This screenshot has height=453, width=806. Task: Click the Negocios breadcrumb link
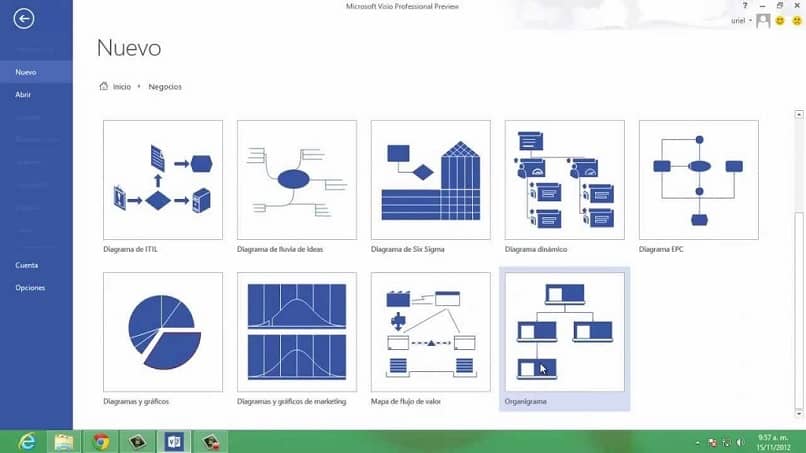[x=165, y=87]
